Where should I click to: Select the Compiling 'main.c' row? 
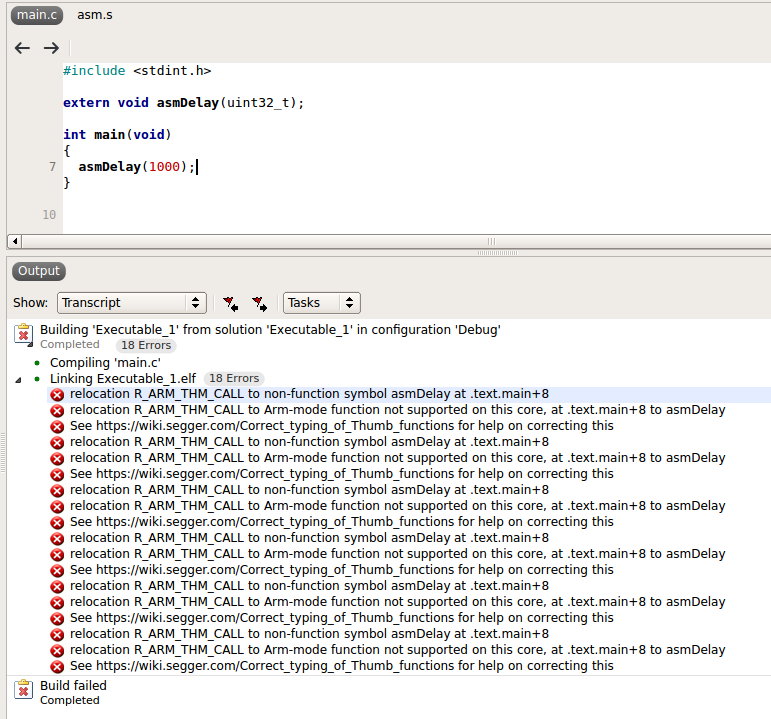105,363
